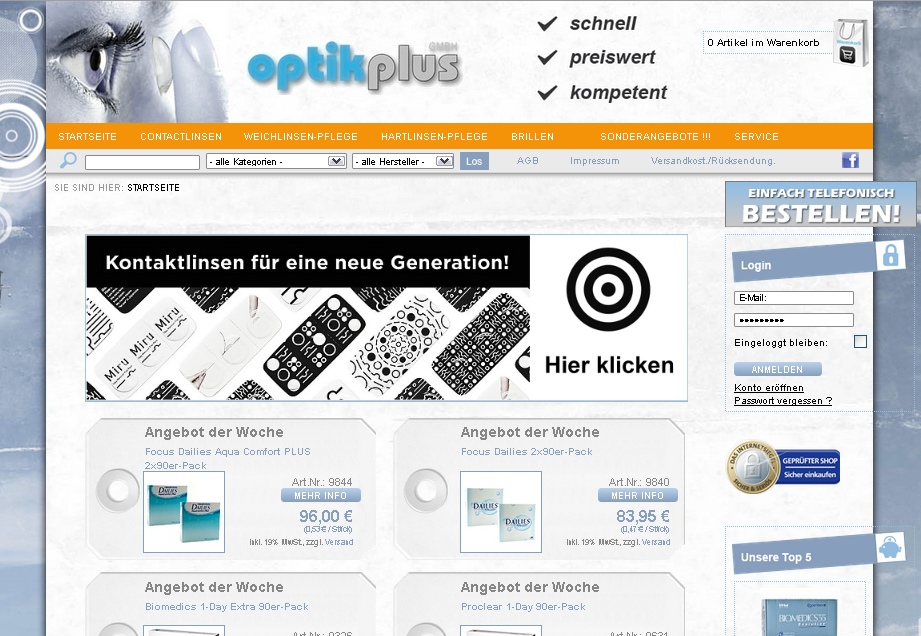Open the Hartlinsen-Pflege menu item

tap(434, 137)
